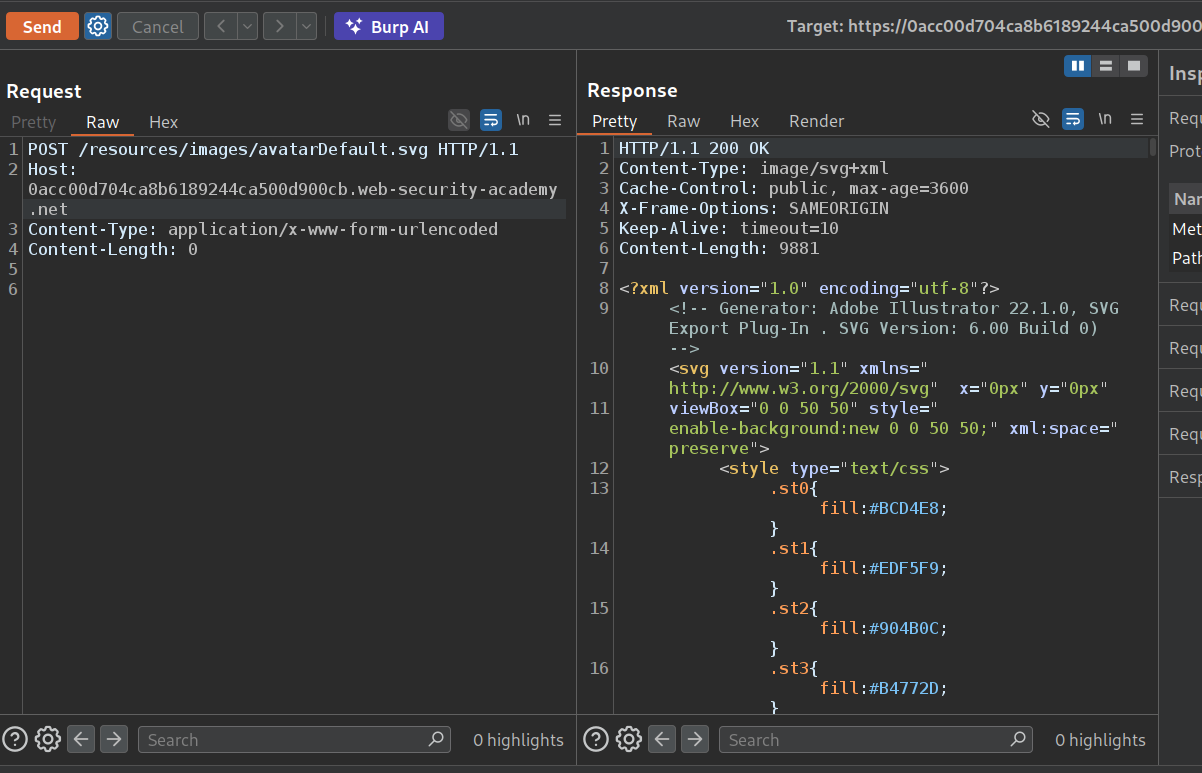1202x773 pixels.
Task: Expand the forward history dropdown arrow
Action: point(306,27)
